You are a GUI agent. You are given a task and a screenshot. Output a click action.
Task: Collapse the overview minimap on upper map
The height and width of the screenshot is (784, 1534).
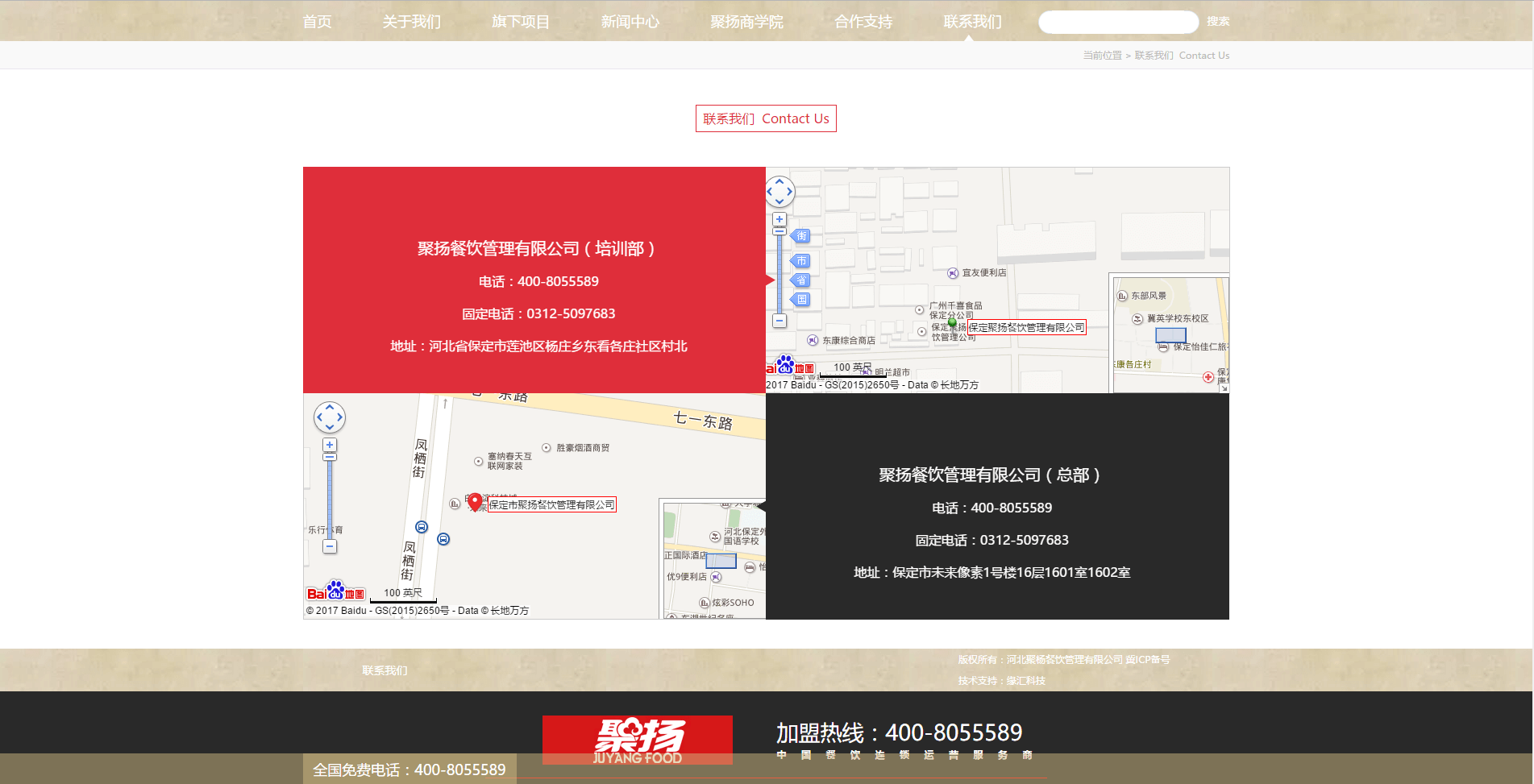[x=1224, y=388]
